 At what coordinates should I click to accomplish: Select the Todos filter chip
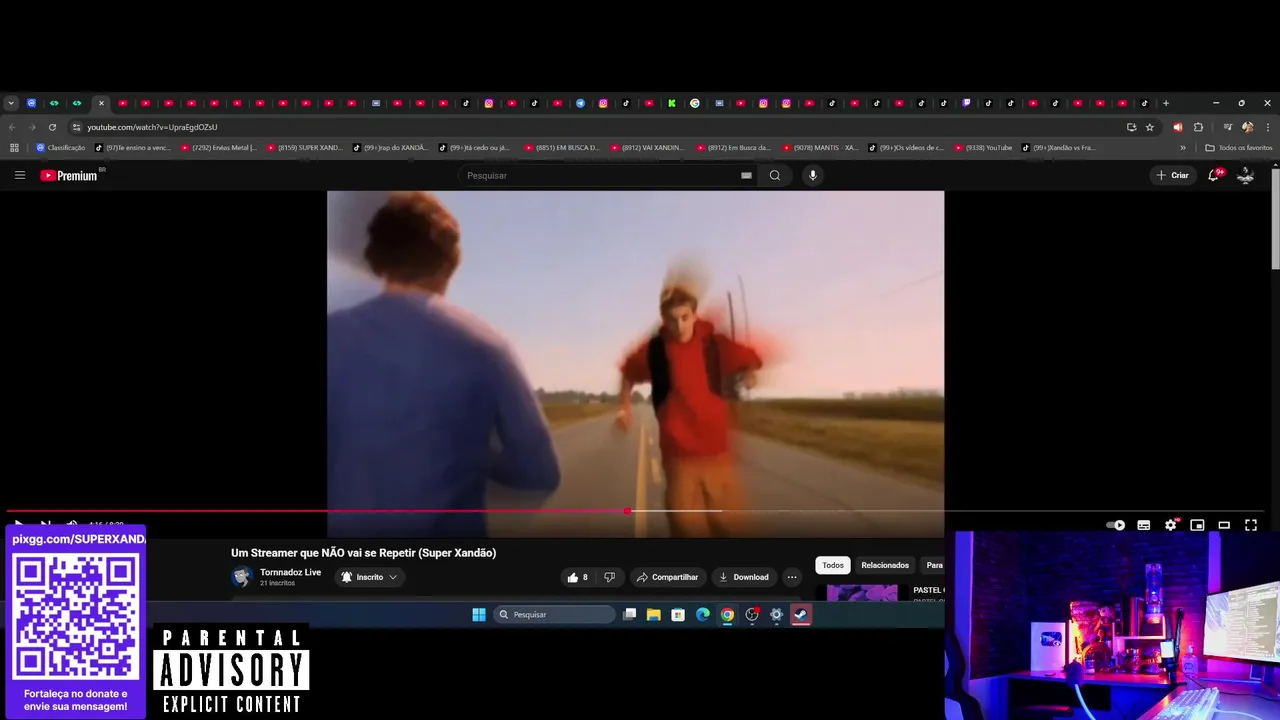click(x=833, y=565)
